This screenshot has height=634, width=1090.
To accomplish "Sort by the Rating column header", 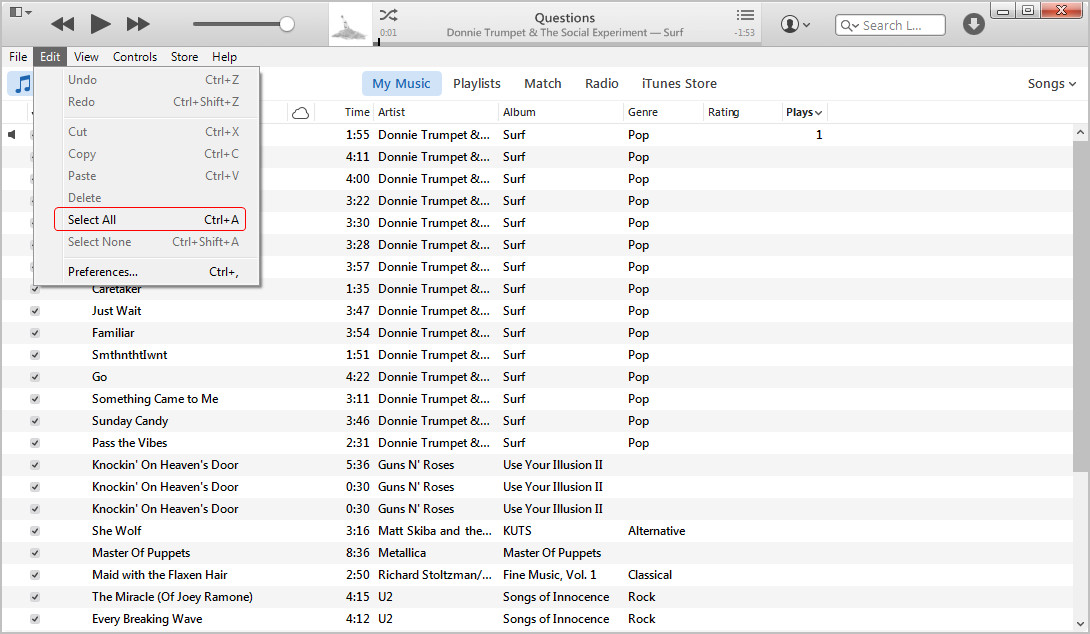I will coord(724,113).
